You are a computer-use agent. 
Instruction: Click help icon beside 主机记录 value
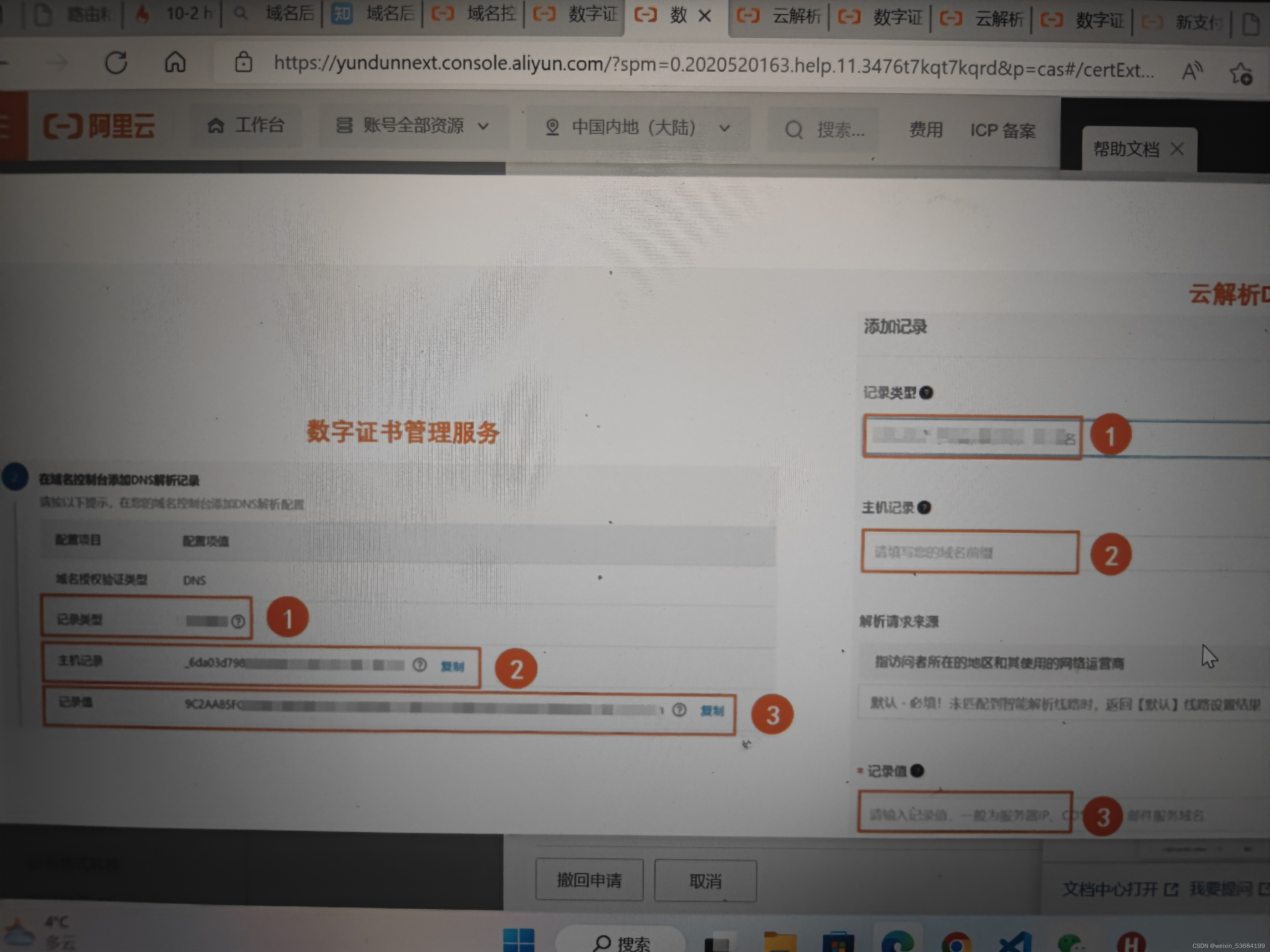420,665
